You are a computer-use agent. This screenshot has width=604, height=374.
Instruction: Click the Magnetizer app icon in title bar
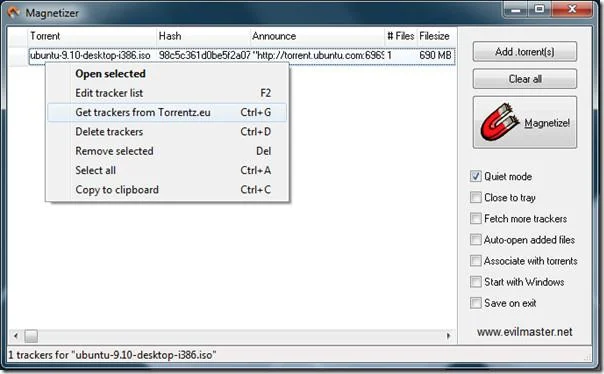[x=13, y=12]
